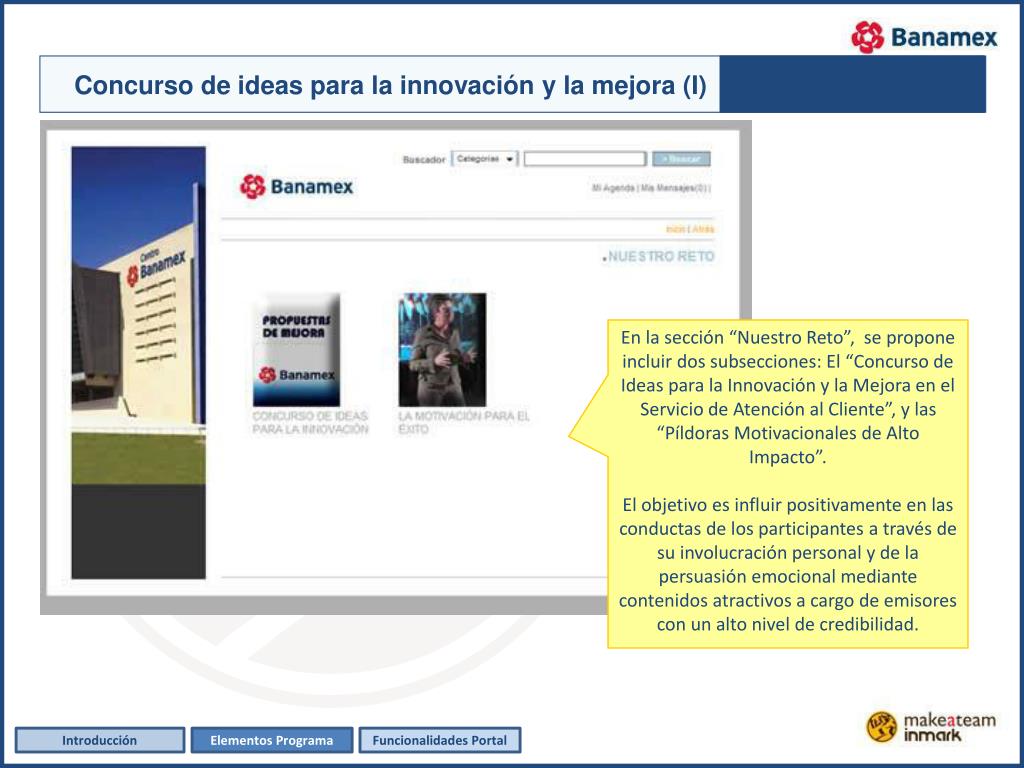The height and width of the screenshot is (768, 1024).
Task: Click the slide title Concurso de ideas
Action: tap(390, 86)
